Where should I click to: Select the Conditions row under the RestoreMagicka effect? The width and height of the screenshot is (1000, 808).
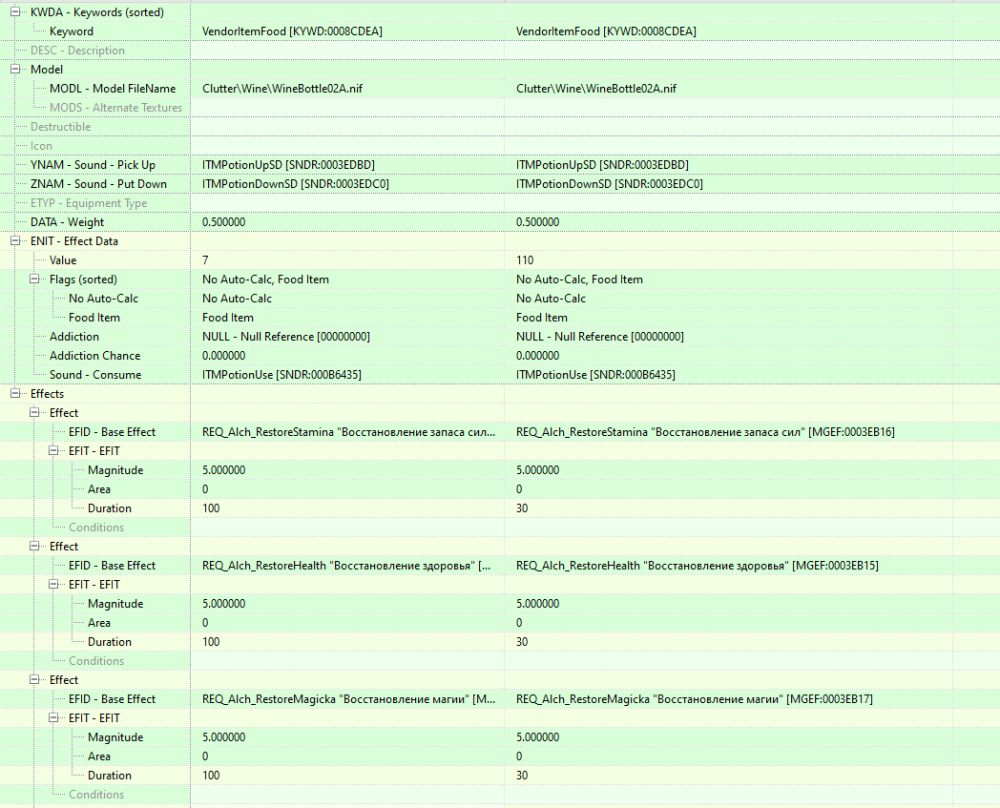96,795
